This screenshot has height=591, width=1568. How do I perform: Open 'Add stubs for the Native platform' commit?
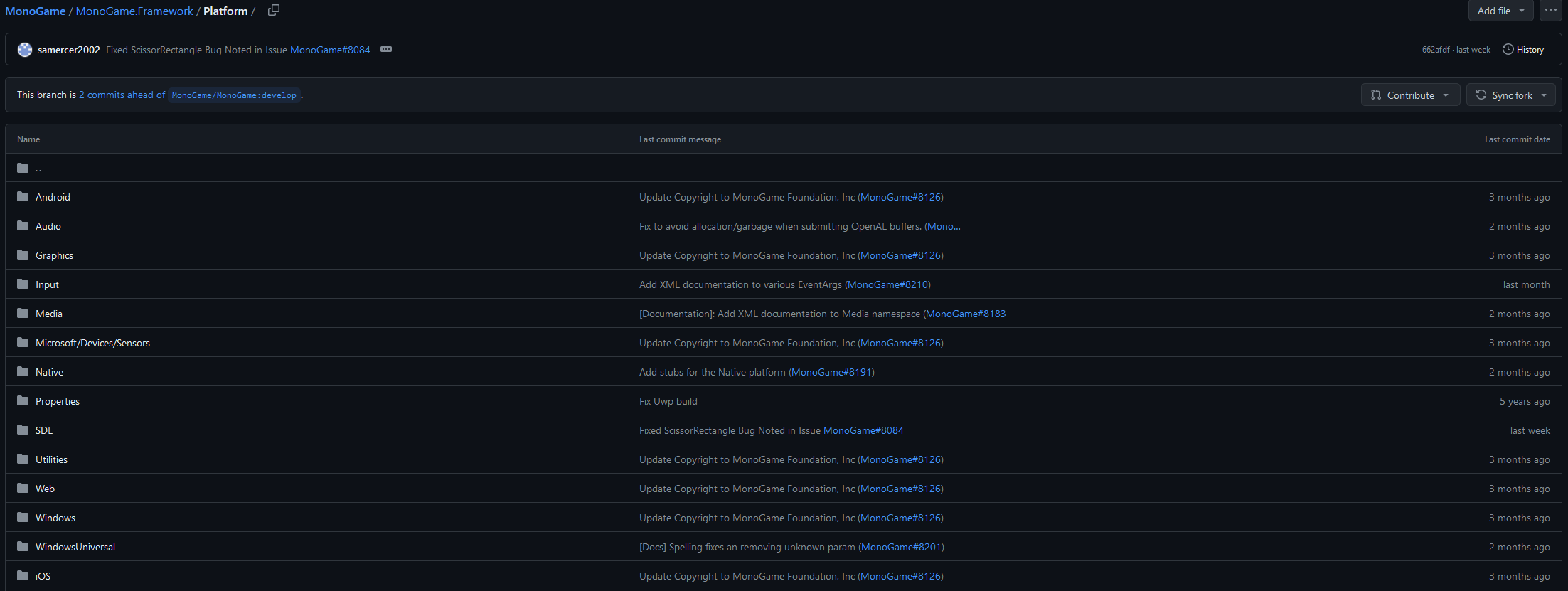(x=713, y=372)
